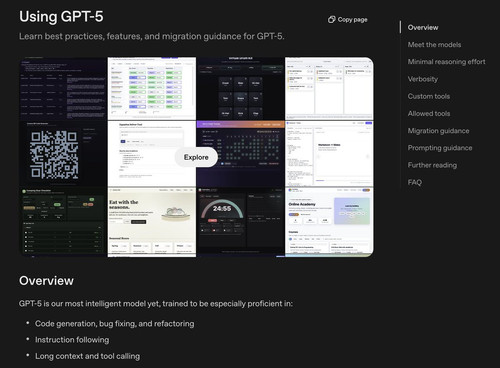Click the Copy page icon

pyautogui.click(x=331, y=20)
